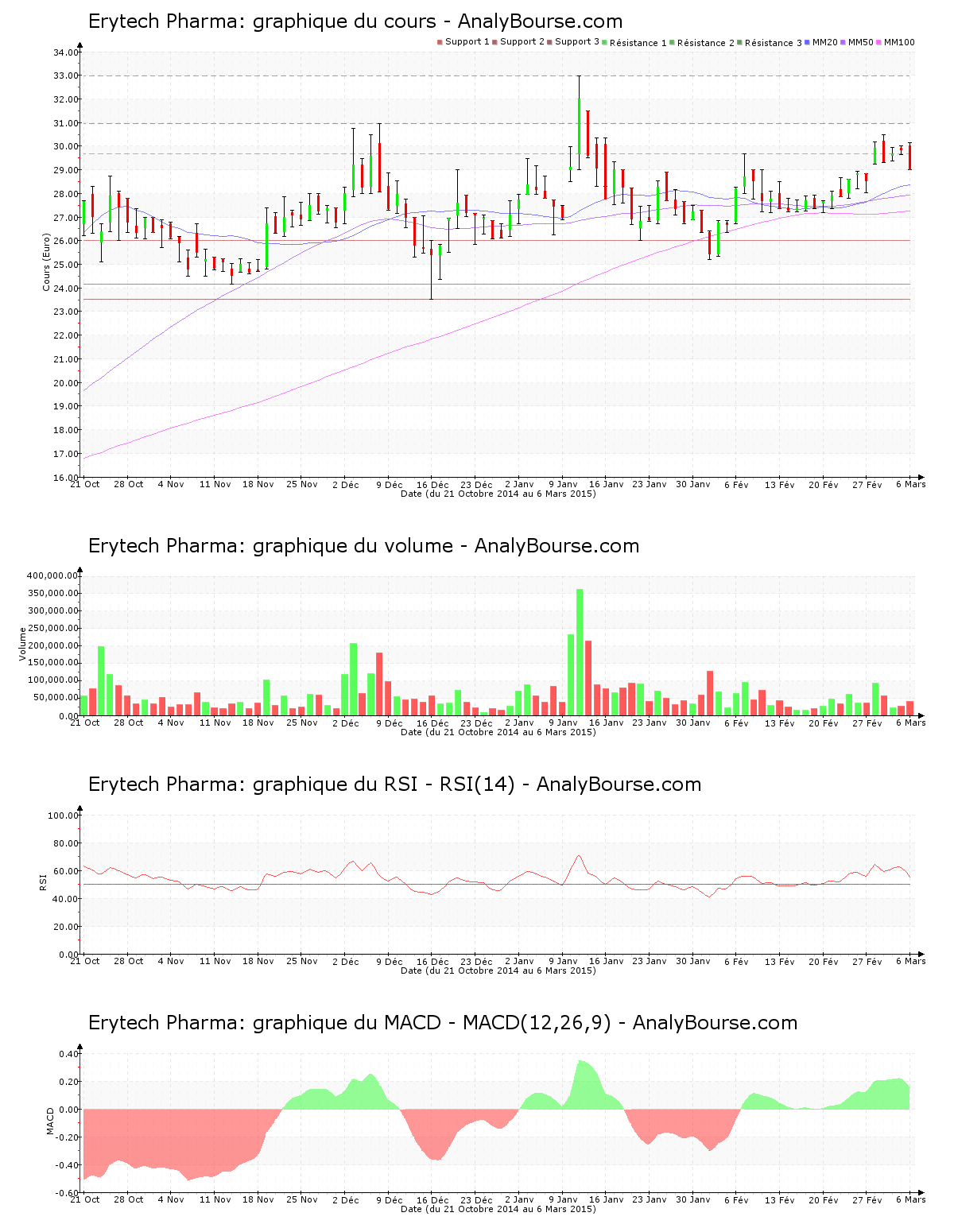Click the 400,000.00 volume axis label
This screenshot has width=954, height=1232.
coord(52,575)
